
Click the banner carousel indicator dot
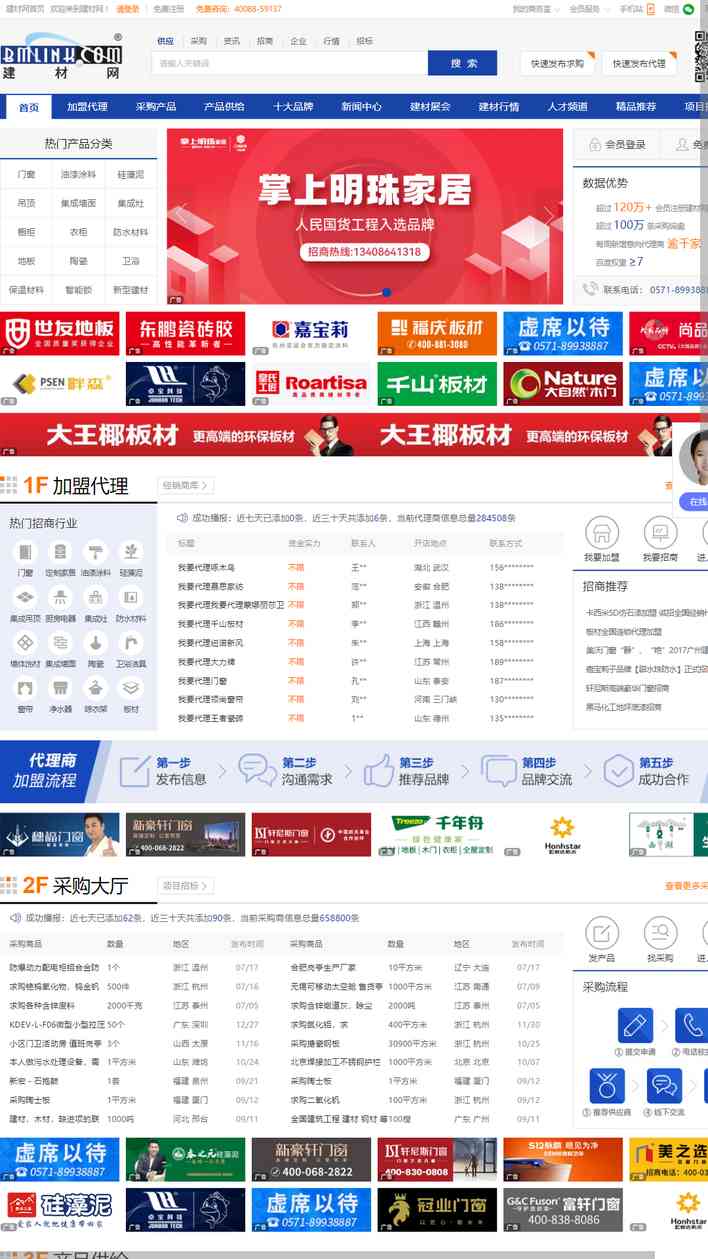pyautogui.click(x=386, y=293)
